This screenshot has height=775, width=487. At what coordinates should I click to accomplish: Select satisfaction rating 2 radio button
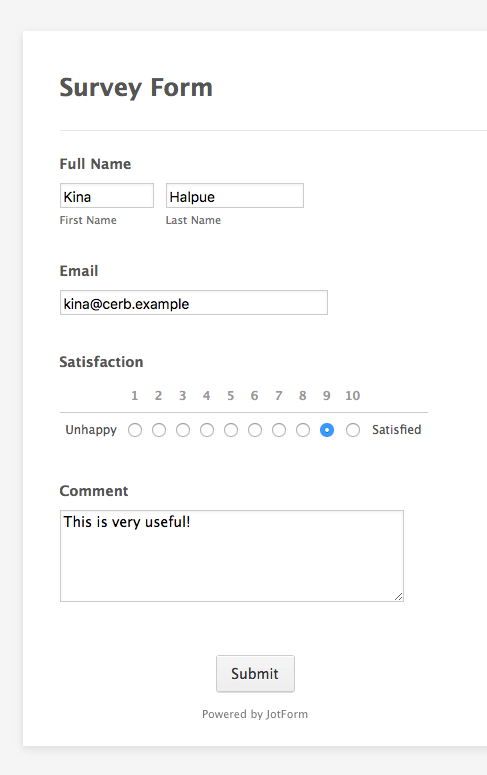click(159, 430)
